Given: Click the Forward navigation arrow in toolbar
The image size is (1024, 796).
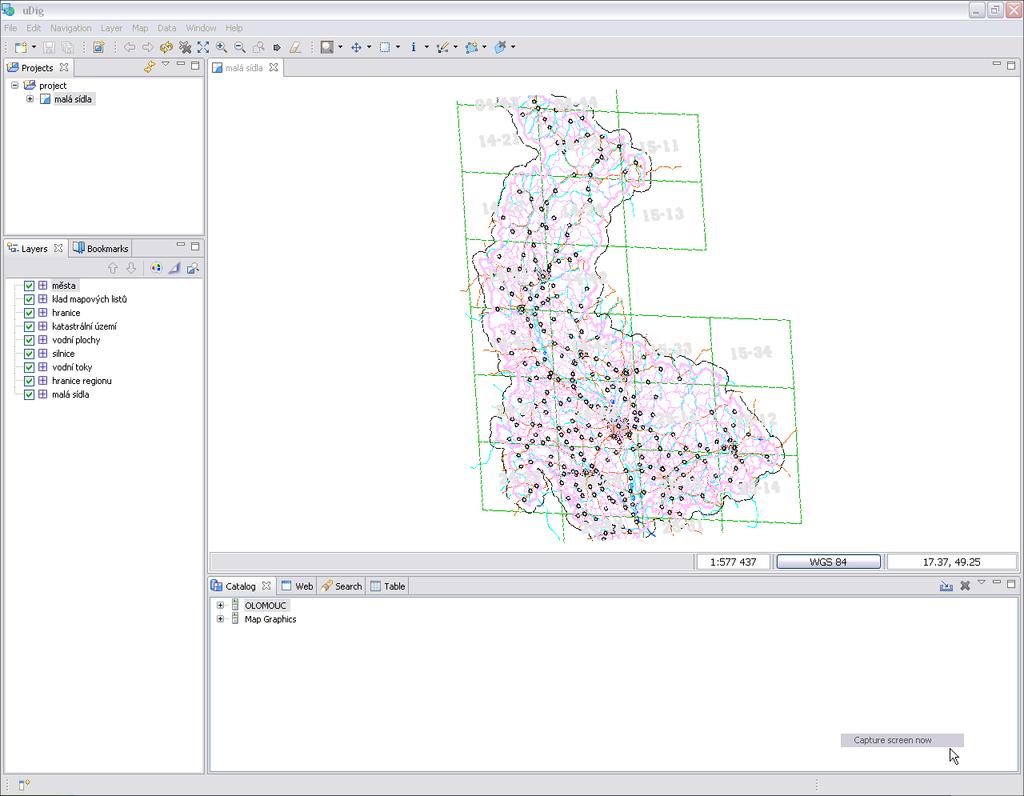Looking at the screenshot, I should [148, 47].
